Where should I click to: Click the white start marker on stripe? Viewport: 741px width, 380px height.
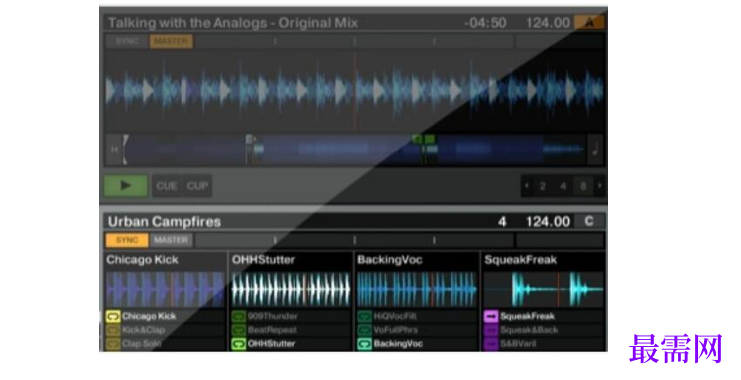coord(125,149)
